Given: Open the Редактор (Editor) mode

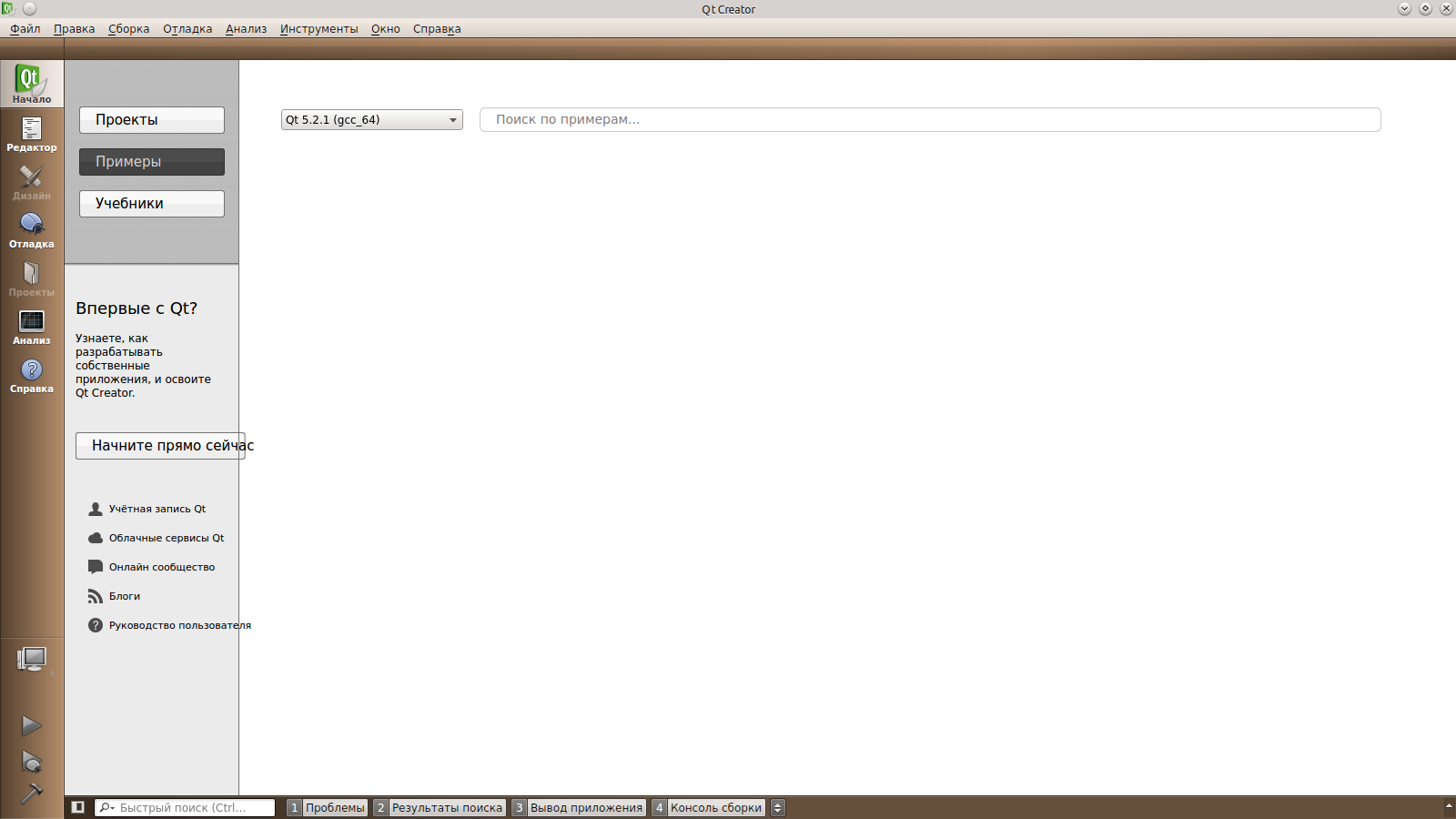Looking at the screenshot, I should [x=32, y=133].
